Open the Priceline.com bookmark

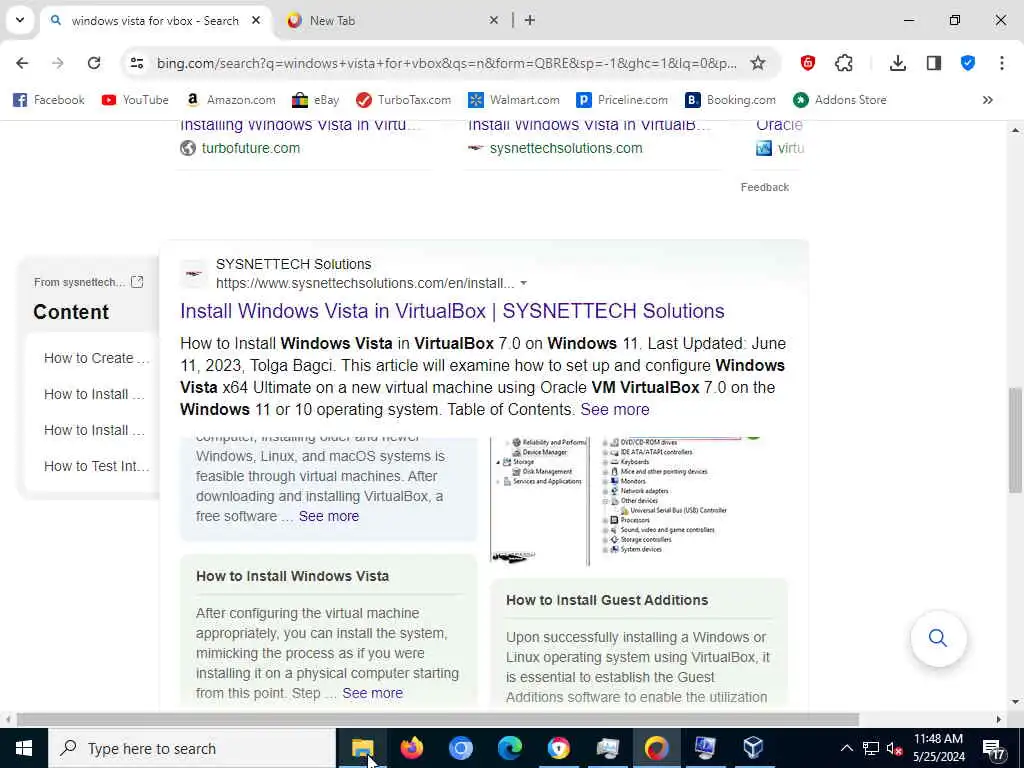pos(622,100)
